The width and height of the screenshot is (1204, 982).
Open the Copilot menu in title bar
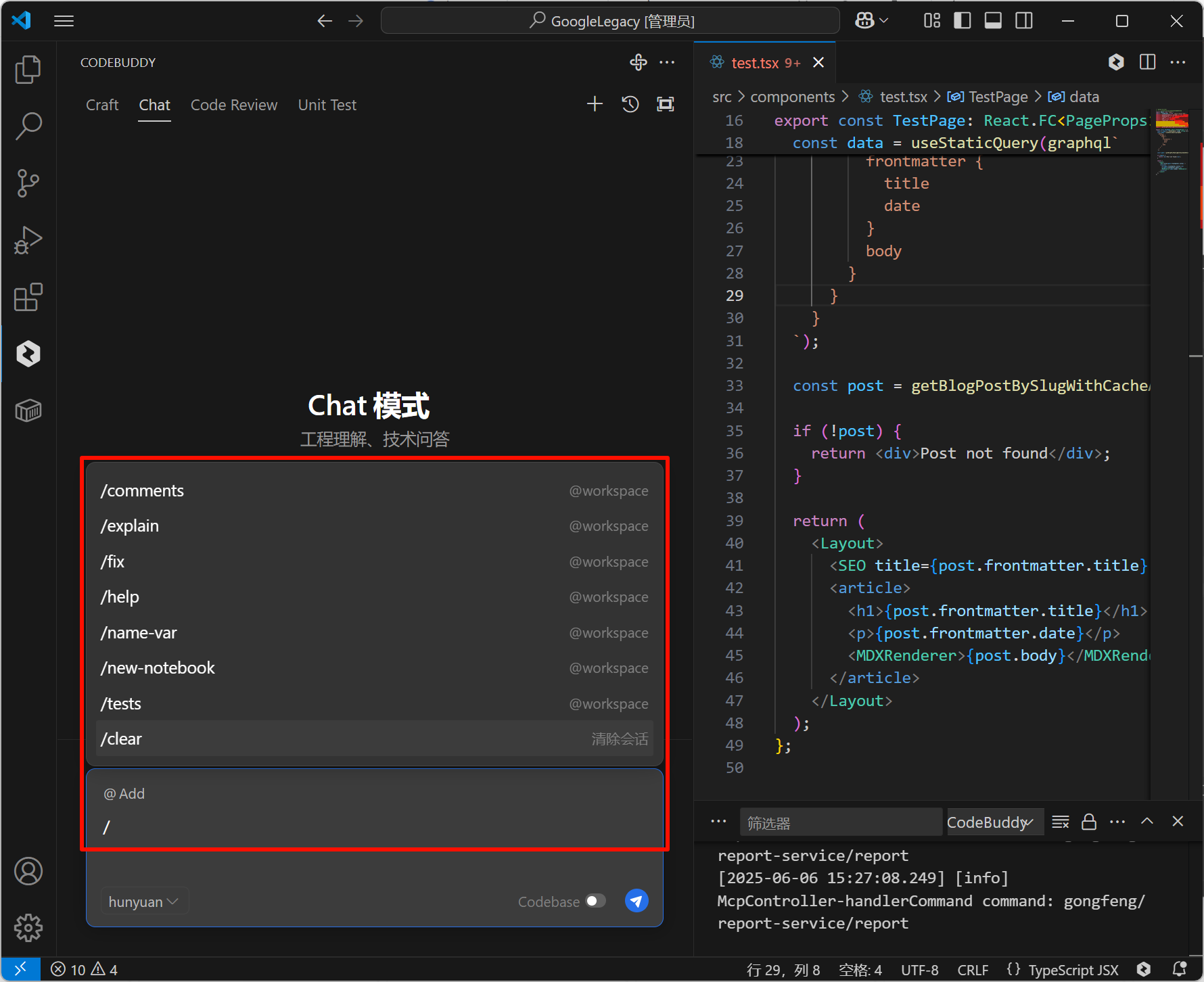[871, 21]
